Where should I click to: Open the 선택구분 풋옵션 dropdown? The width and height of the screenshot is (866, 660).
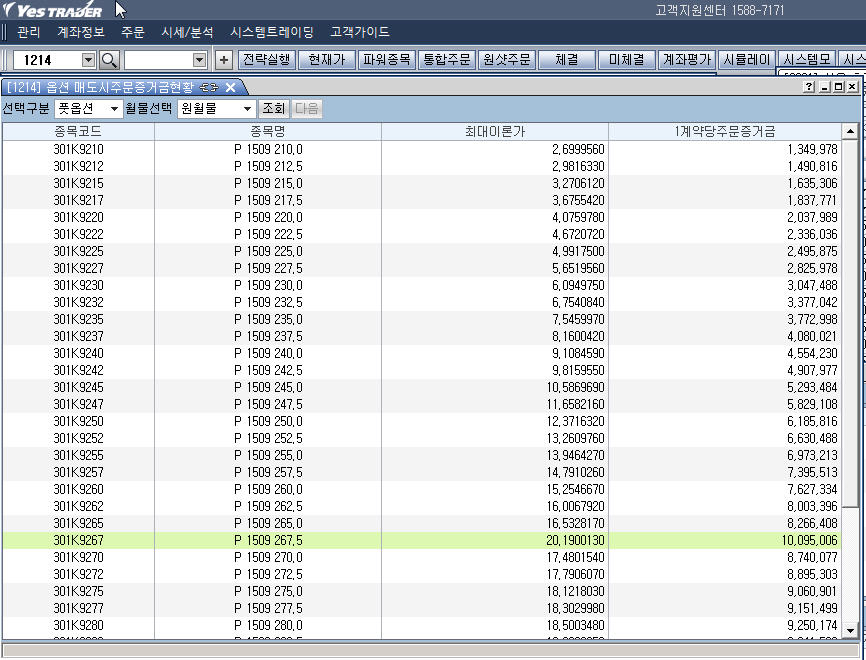114,109
